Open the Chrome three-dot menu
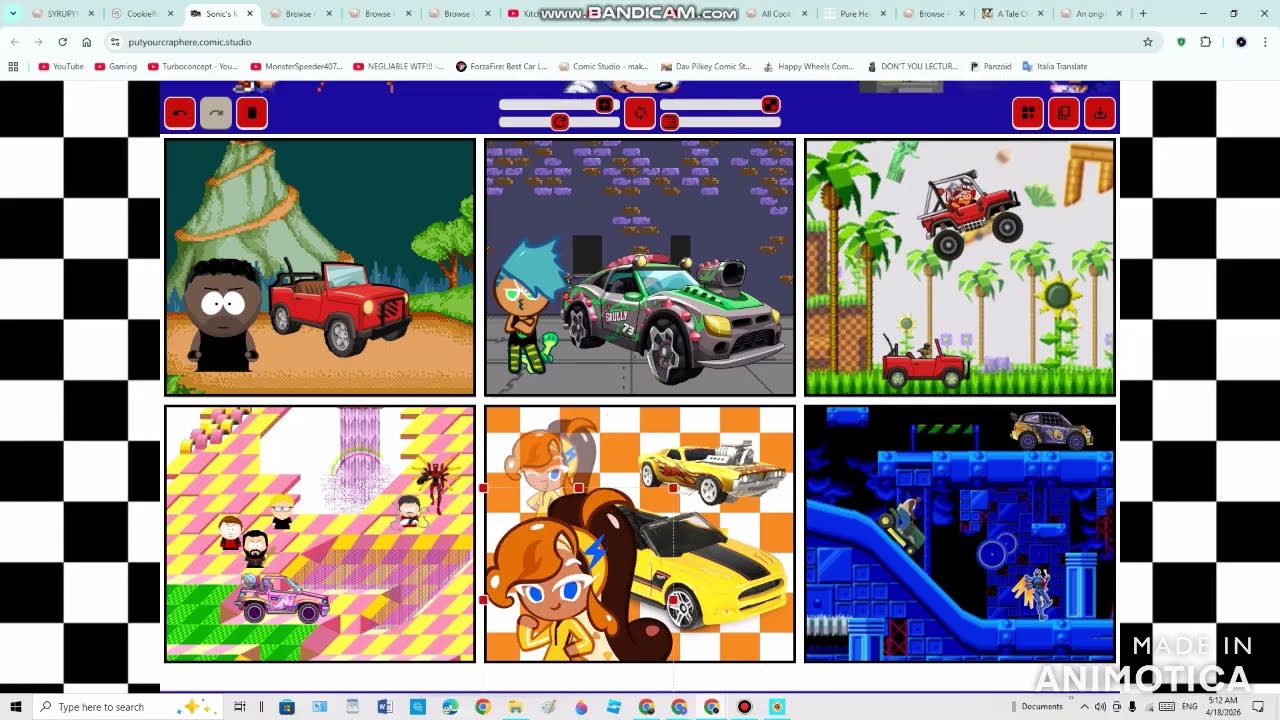Image resolution: width=1280 pixels, height=720 pixels. click(1265, 42)
